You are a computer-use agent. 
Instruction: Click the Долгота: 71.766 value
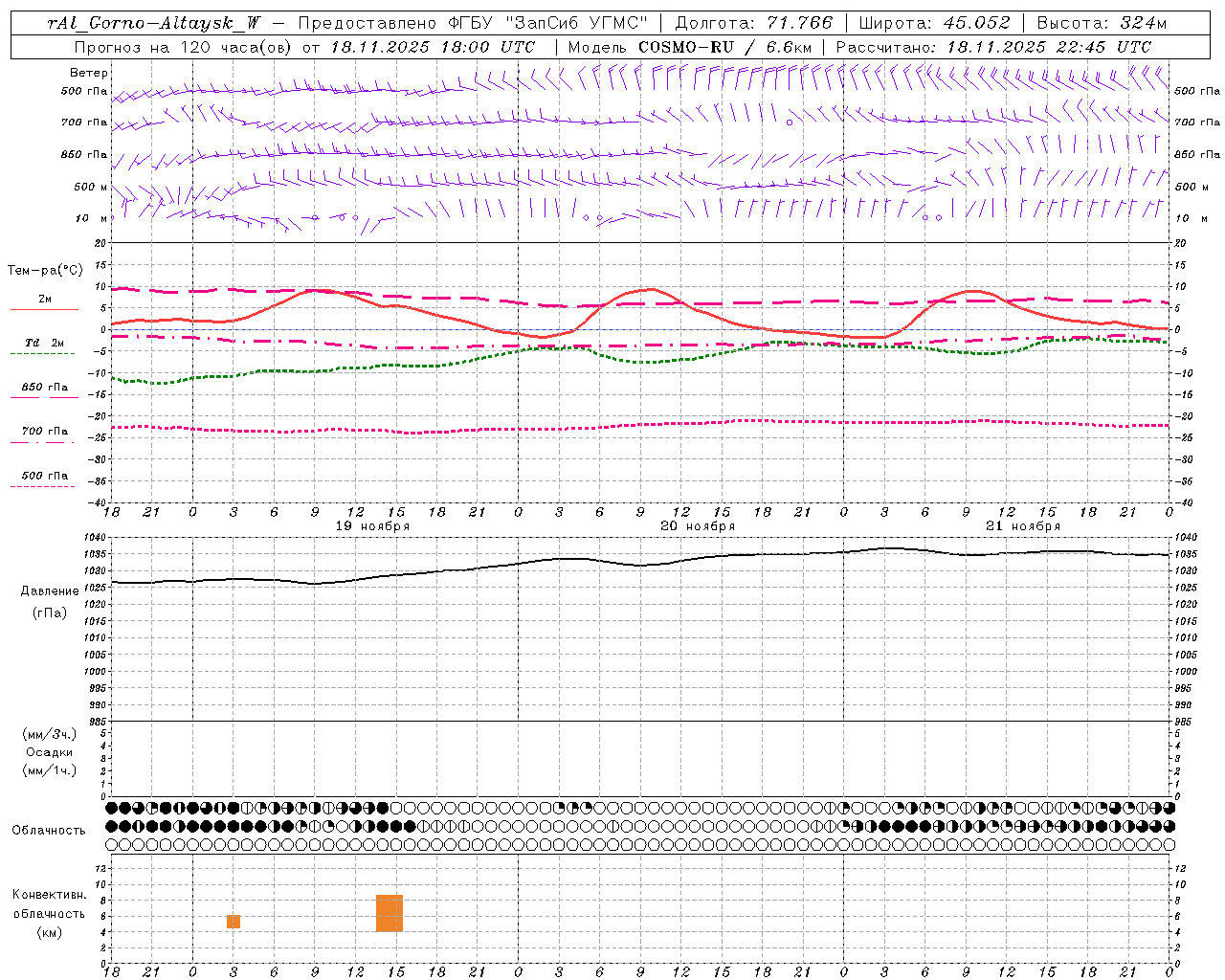tap(754, 23)
